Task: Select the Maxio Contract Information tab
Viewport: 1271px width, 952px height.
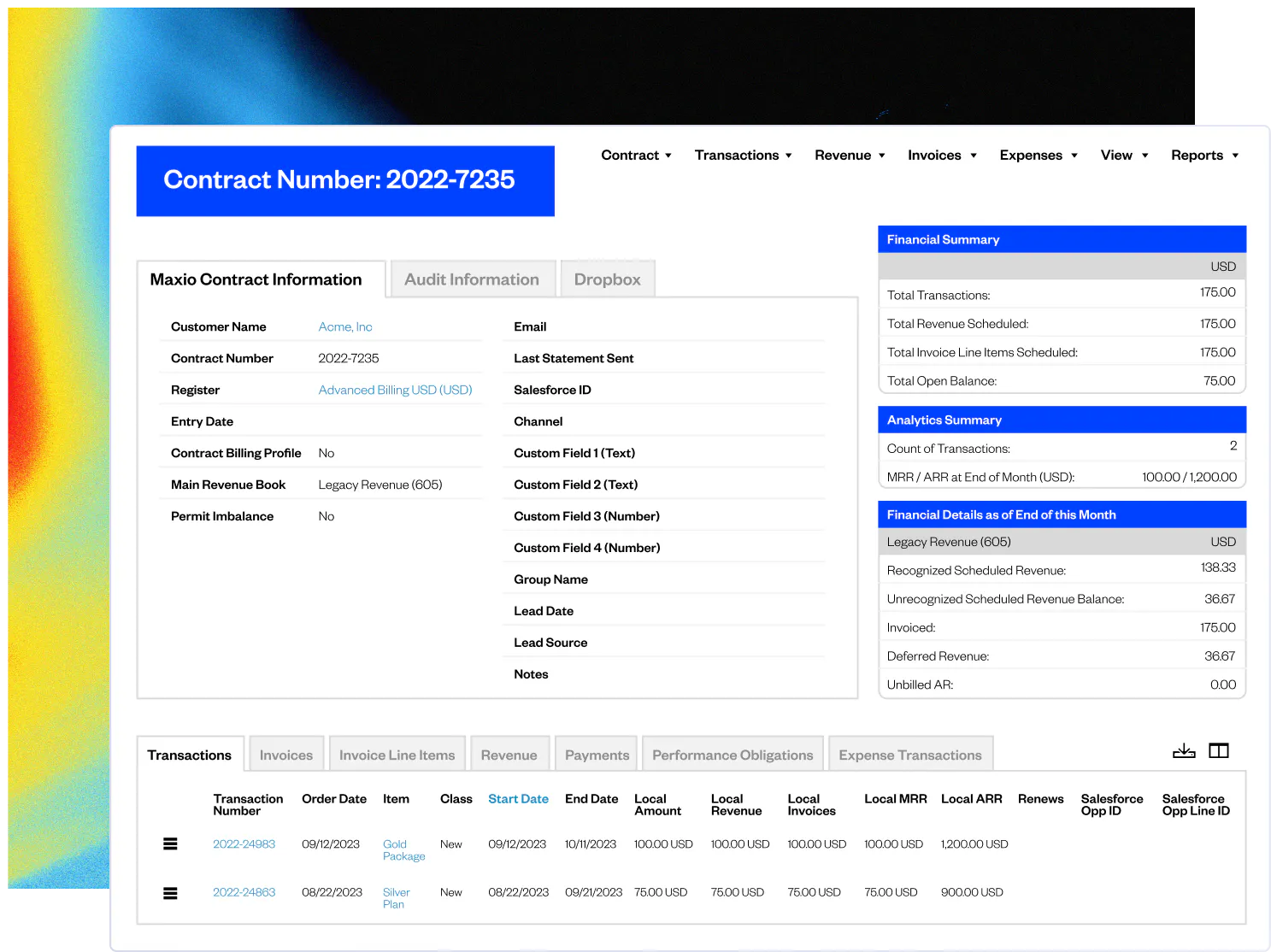Action: coord(261,279)
